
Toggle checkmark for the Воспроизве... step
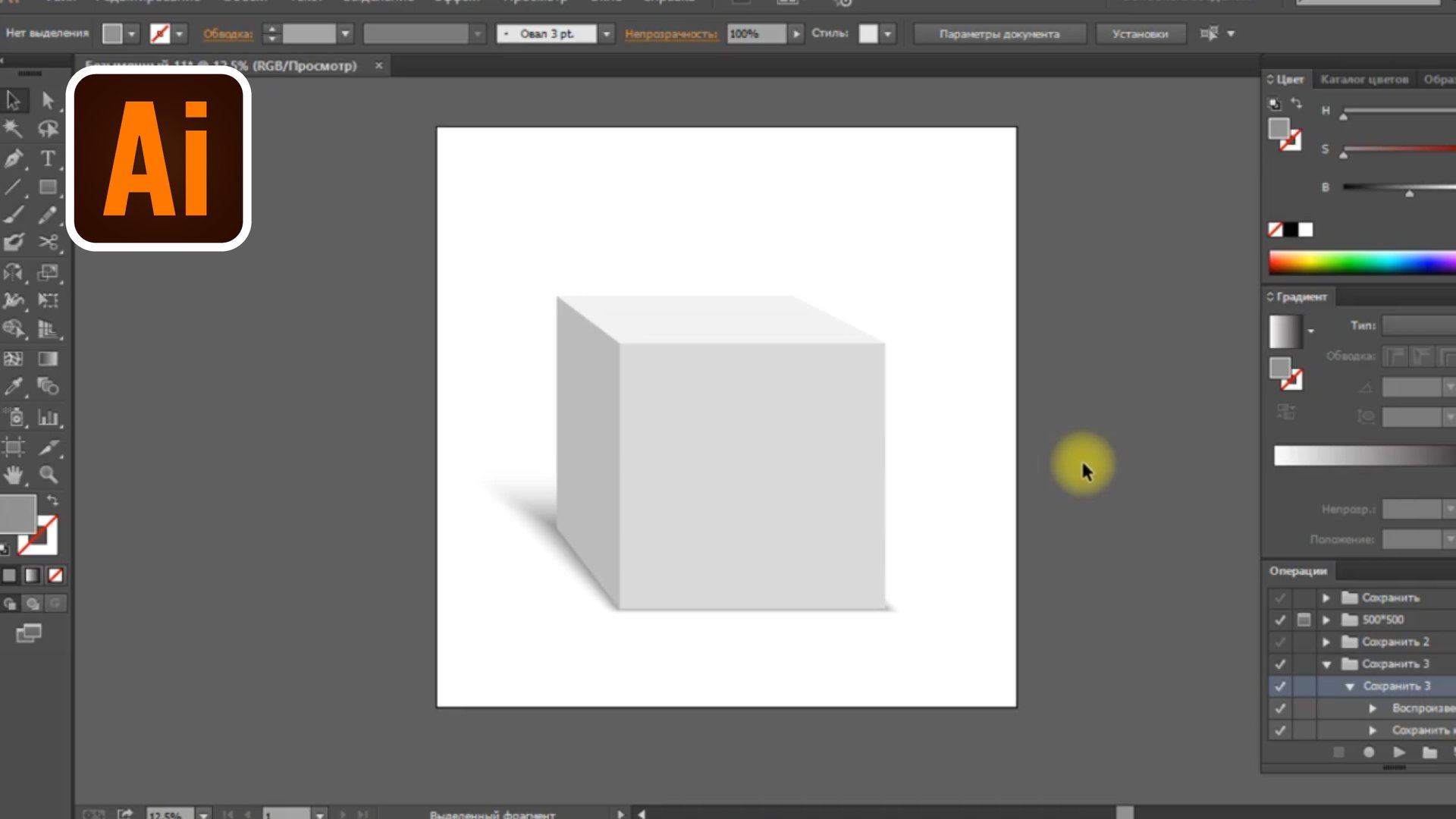coord(1280,708)
